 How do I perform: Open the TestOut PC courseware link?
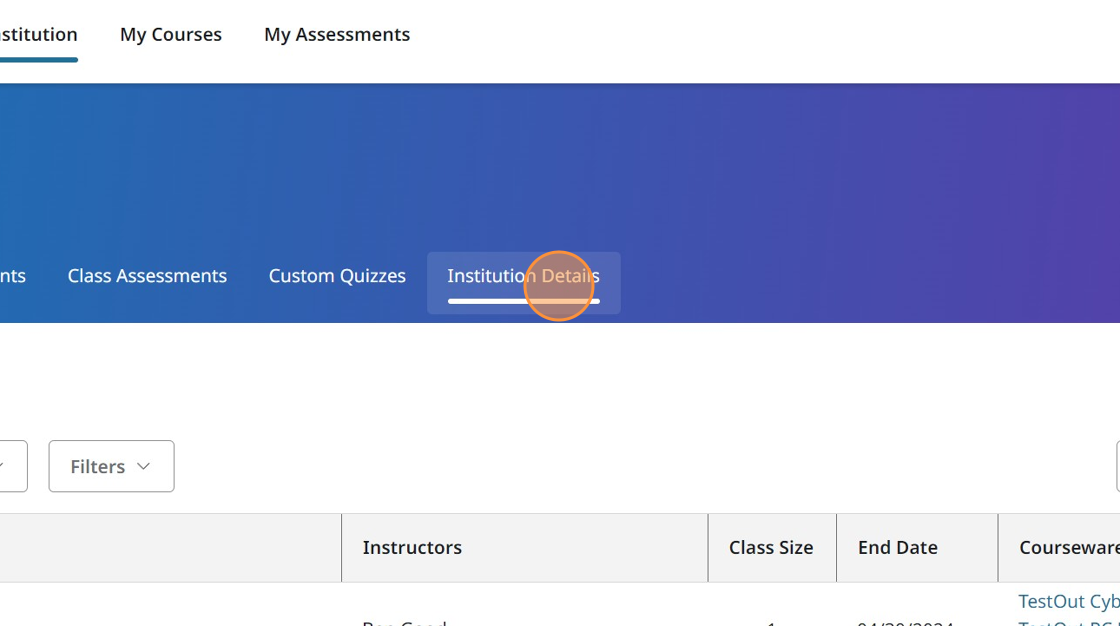tap(1068, 621)
